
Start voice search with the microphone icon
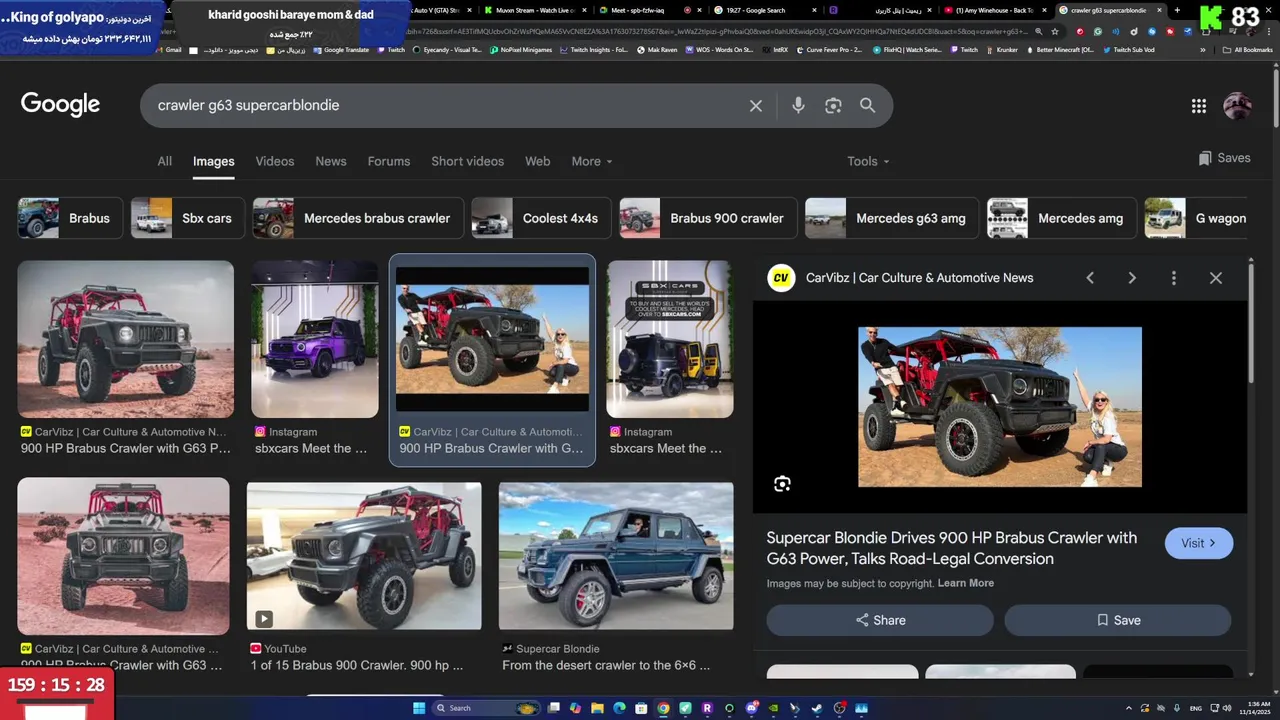point(798,105)
